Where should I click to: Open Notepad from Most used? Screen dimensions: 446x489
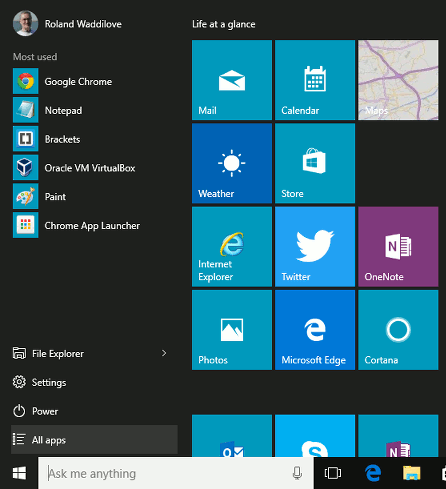click(x=93, y=110)
